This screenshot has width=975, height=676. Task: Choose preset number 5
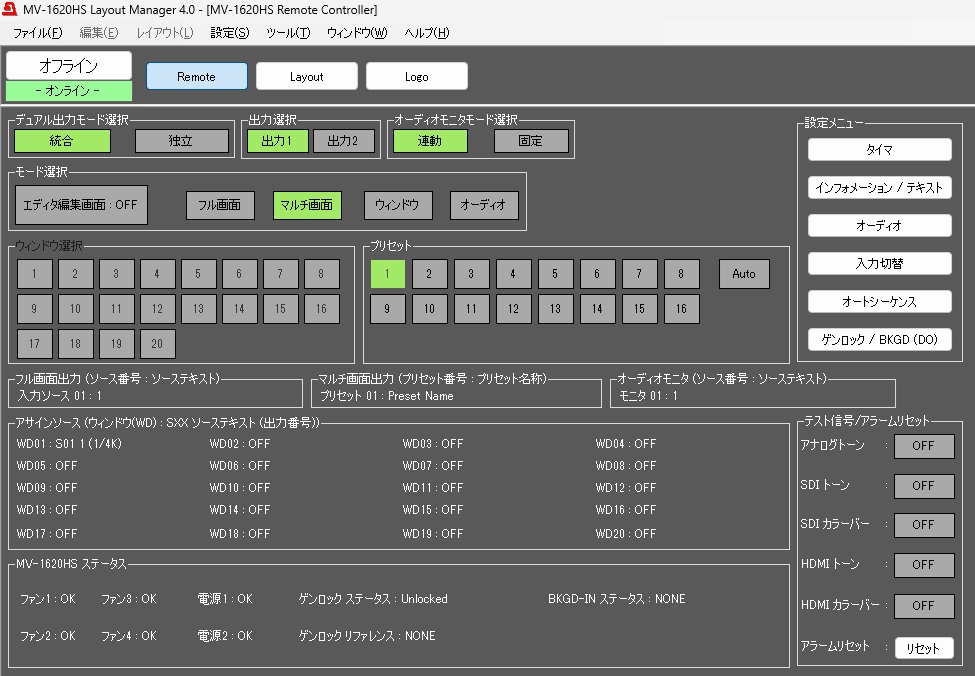pos(556,274)
